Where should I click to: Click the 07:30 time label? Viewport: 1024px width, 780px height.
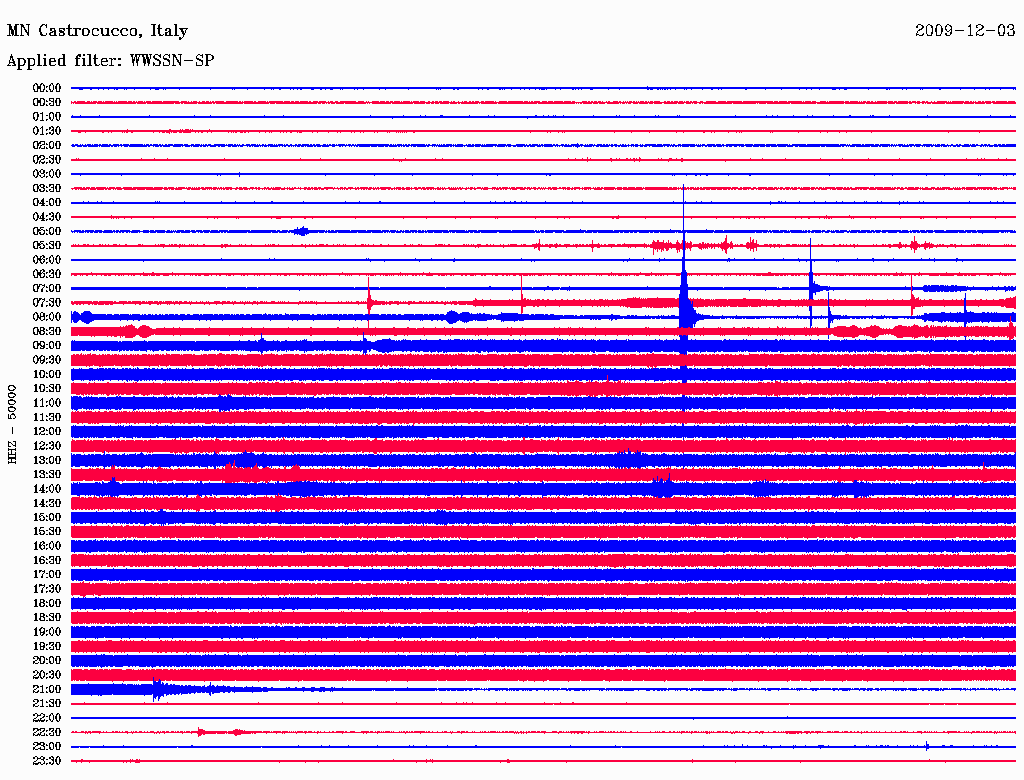click(x=47, y=302)
